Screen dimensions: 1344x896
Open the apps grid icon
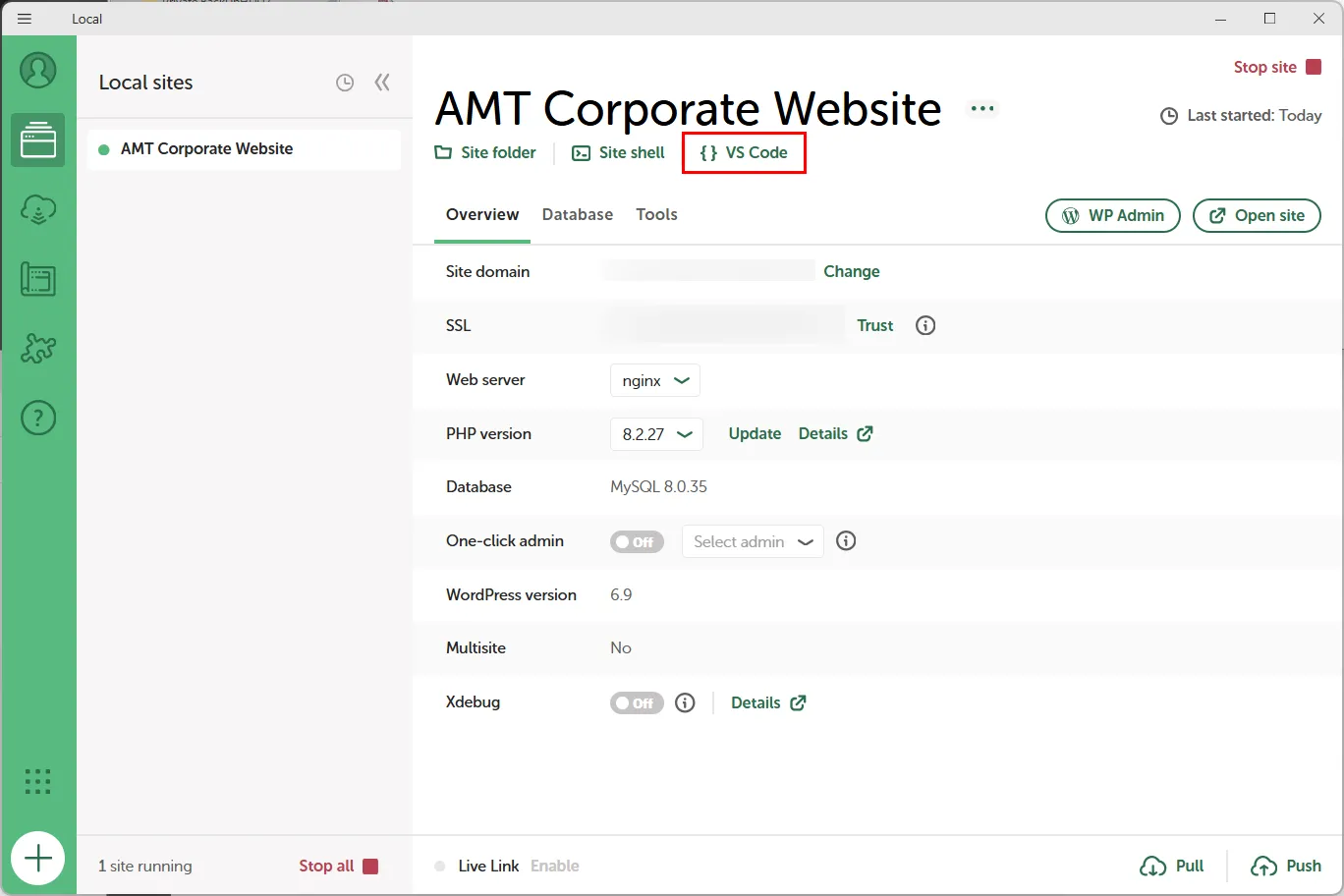click(37, 781)
